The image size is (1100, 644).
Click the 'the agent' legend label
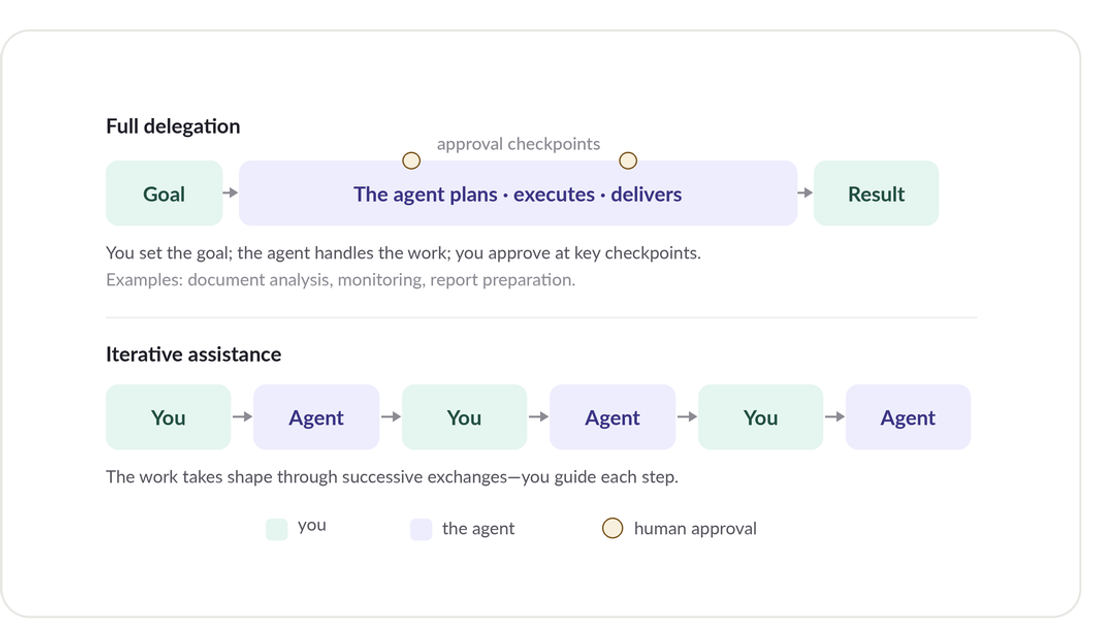click(478, 528)
